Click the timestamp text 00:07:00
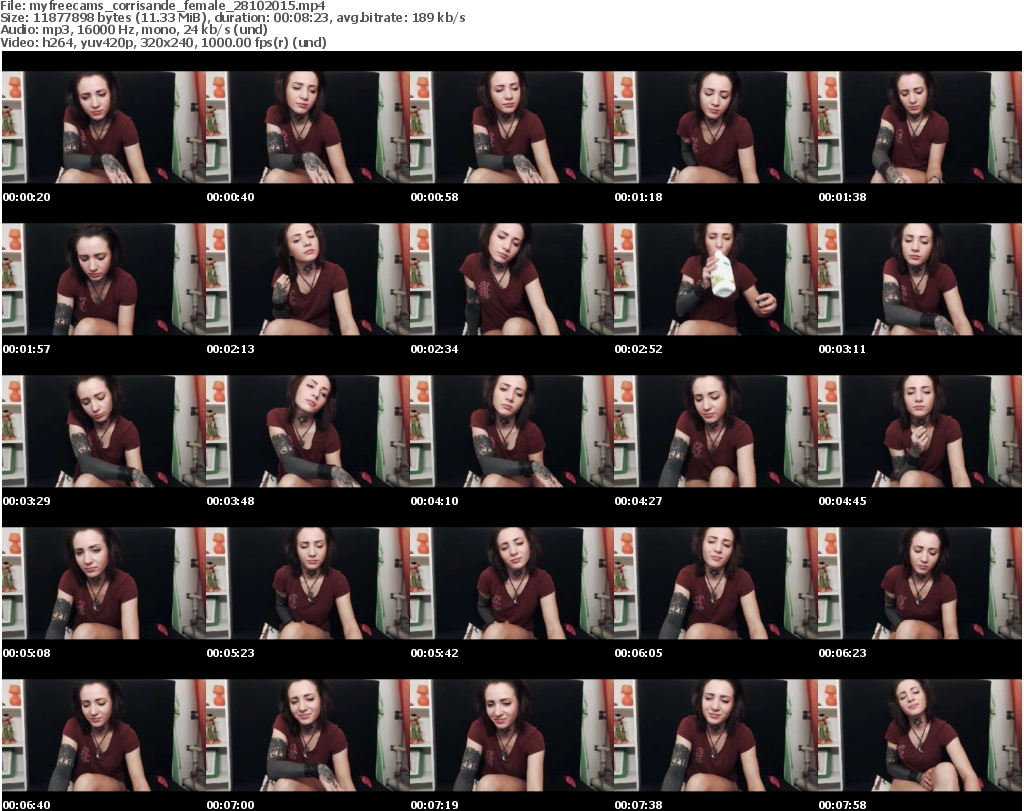This screenshot has height=811, width=1024. (231, 805)
